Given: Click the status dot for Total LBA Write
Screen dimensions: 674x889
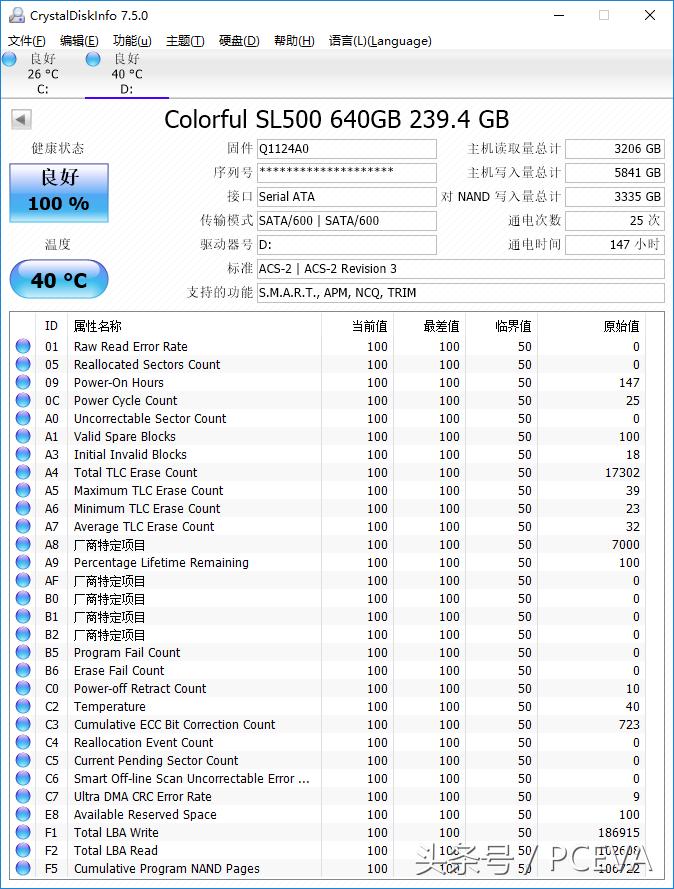Looking at the screenshot, I should tap(23, 832).
